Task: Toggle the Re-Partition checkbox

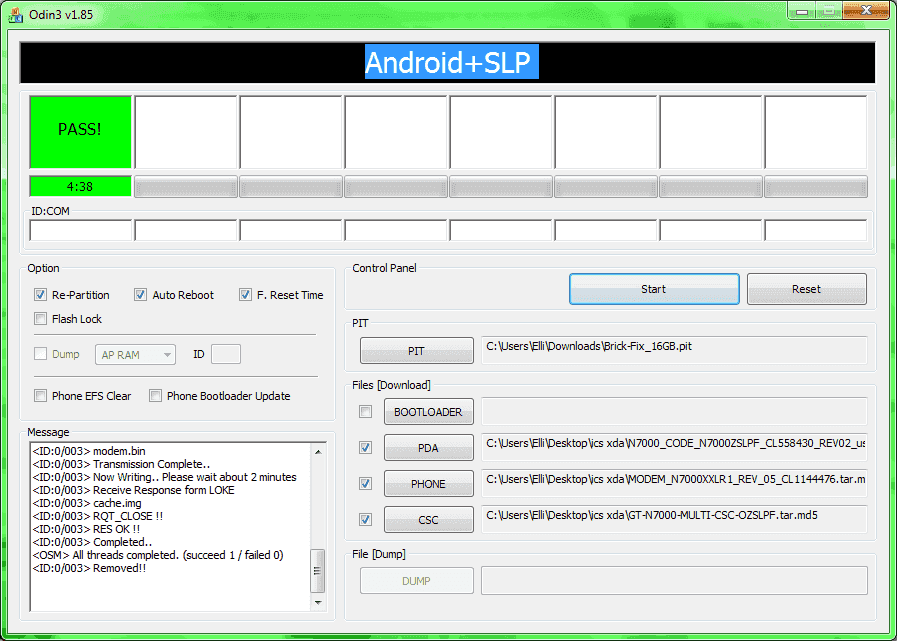Action: pyautogui.click(x=40, y=295)
